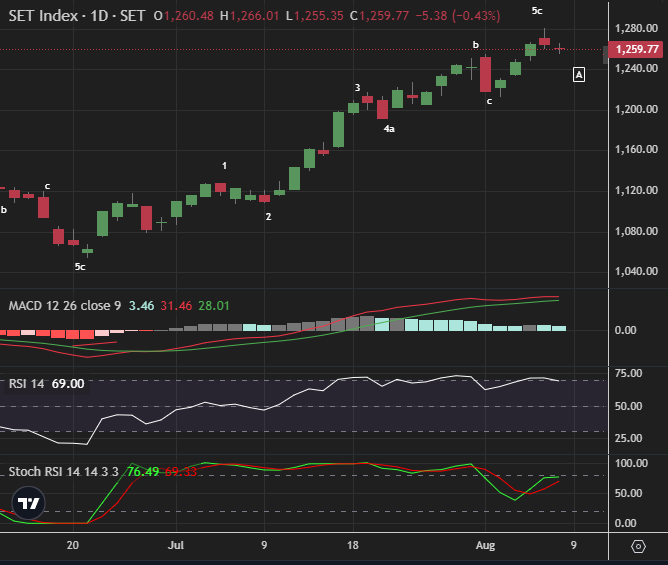The width and height of the screenshot is (668, 565).
Task: Click the high price H1,266.01 value
Action: click(249, 16)
